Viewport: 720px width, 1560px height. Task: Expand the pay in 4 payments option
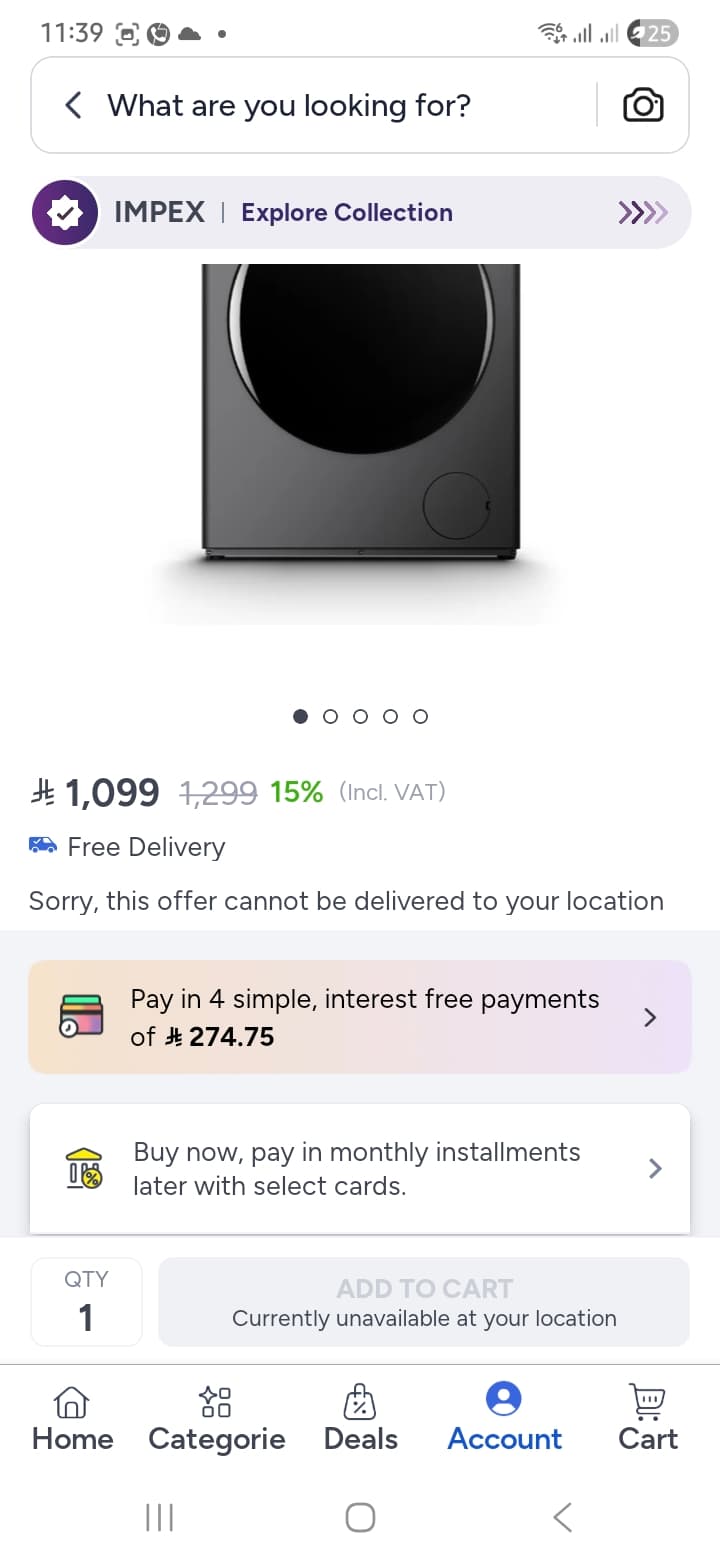(650, 1017)
